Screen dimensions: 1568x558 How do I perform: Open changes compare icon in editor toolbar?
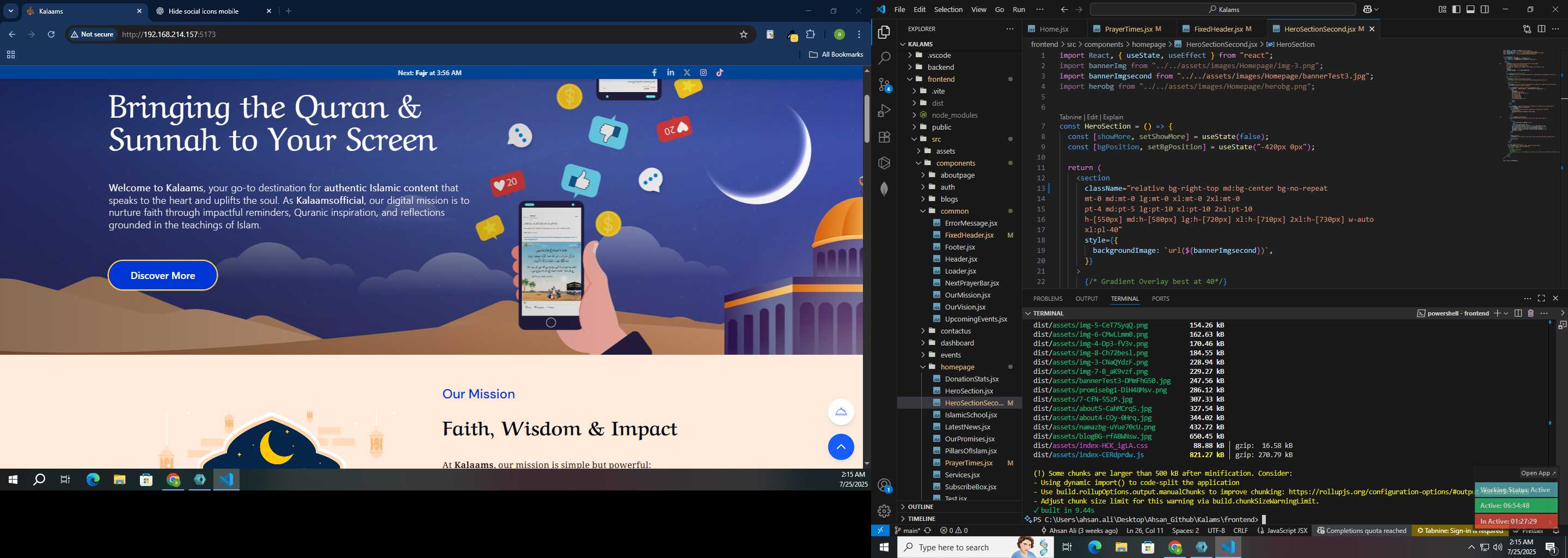click(1527, 29)
